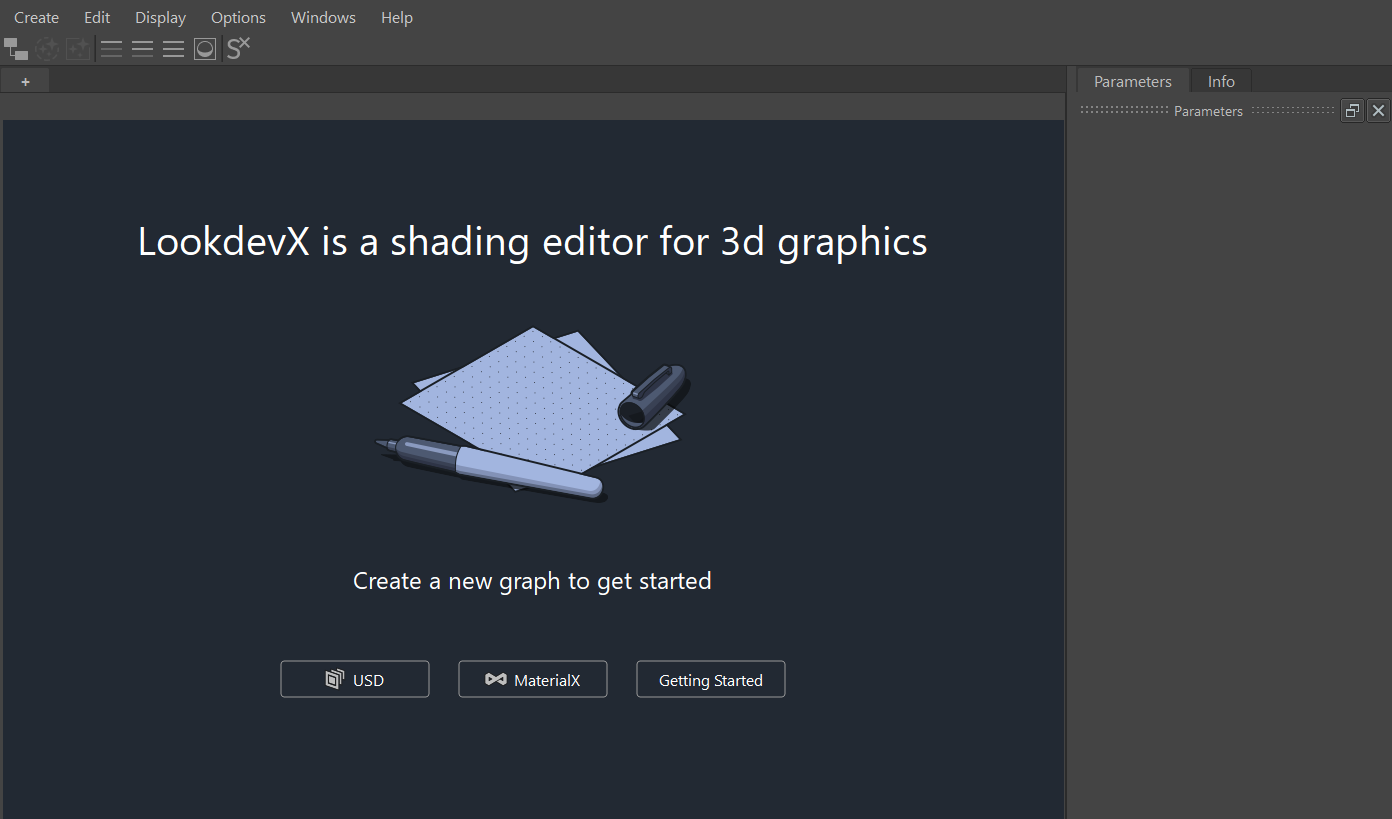Open the Getting Started guide
This screenshot has width=1392, height=819.
click(711, 679)
